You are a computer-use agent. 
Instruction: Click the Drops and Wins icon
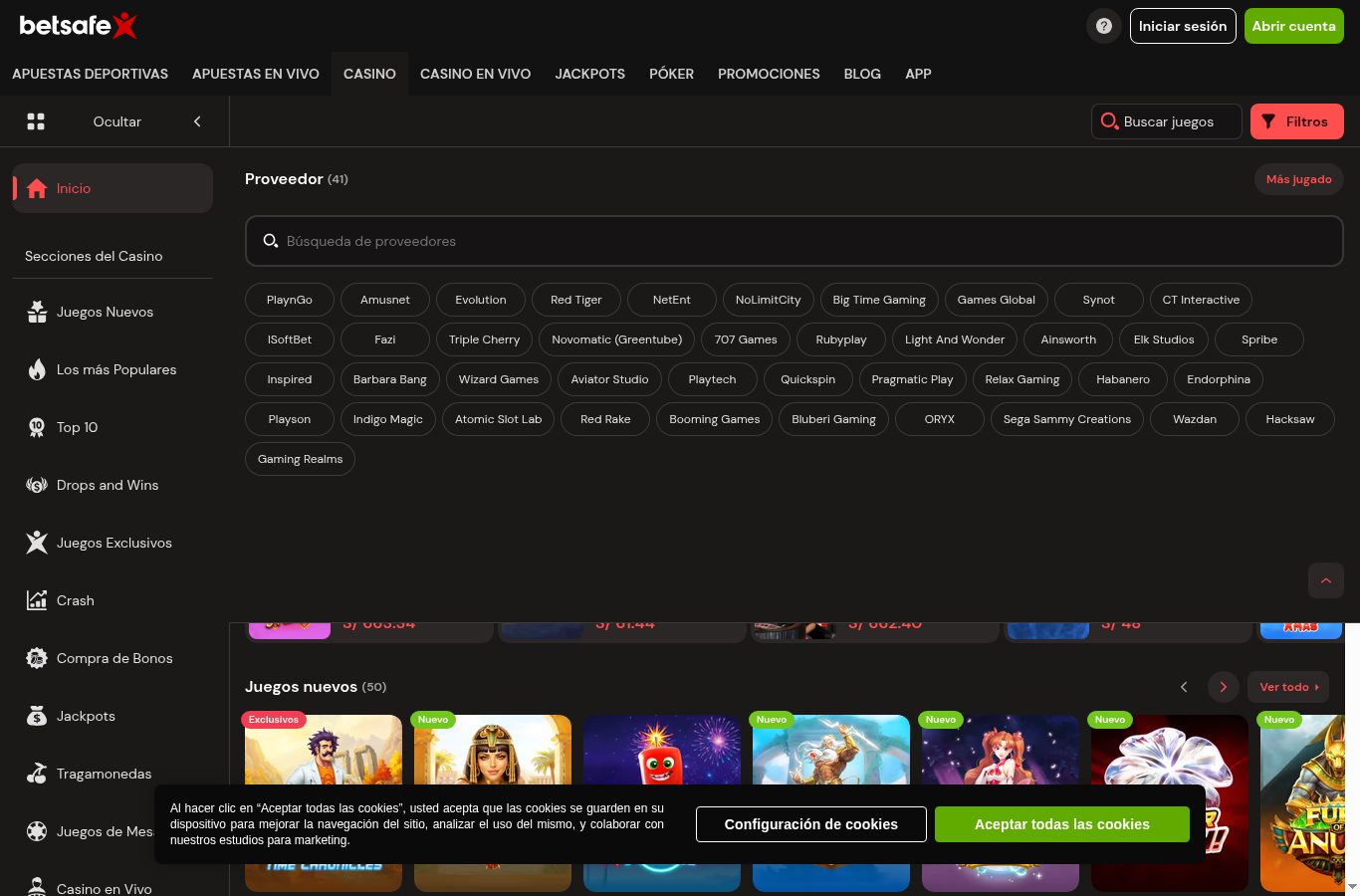click(37, 485)
